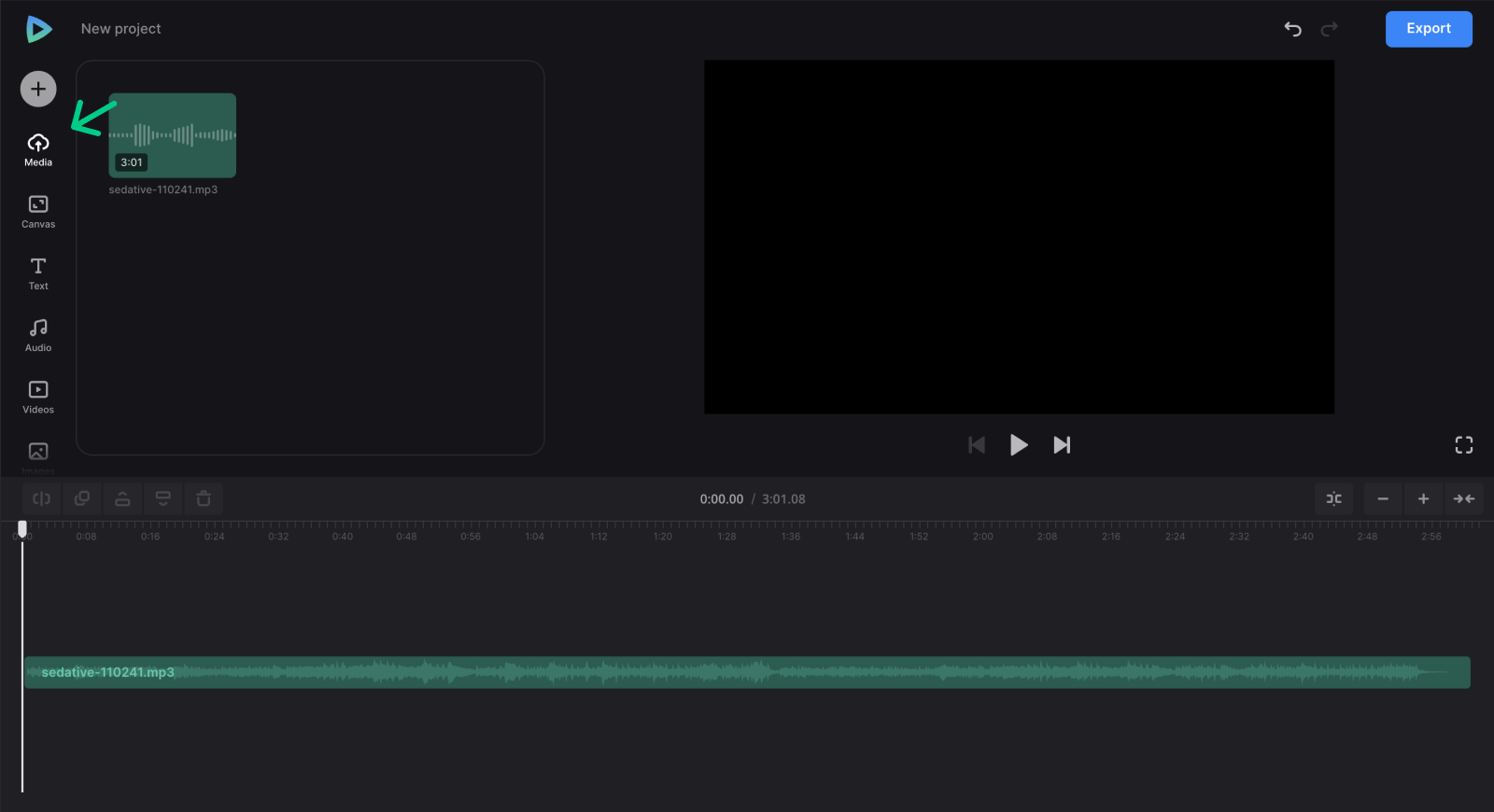Click the 0:32 mark on timeline ruler

(x=278, y=537)
